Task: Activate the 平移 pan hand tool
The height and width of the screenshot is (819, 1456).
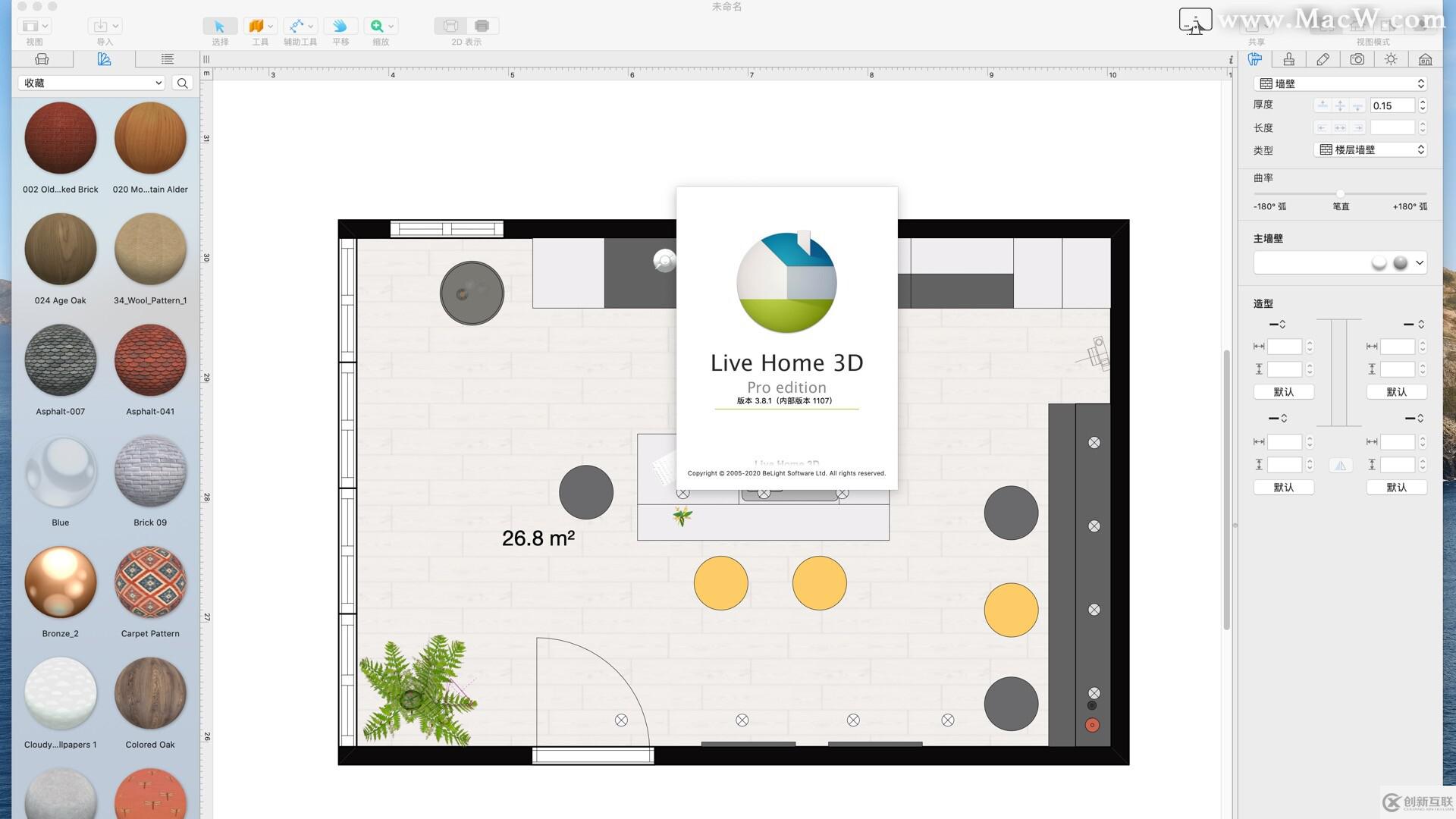Action: (339, 26)
